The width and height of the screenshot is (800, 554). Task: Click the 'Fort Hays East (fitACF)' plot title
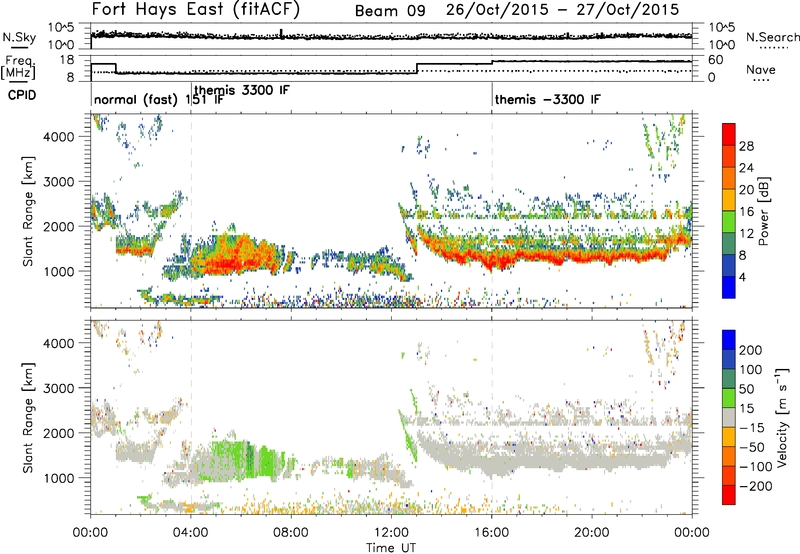[196, 10]
